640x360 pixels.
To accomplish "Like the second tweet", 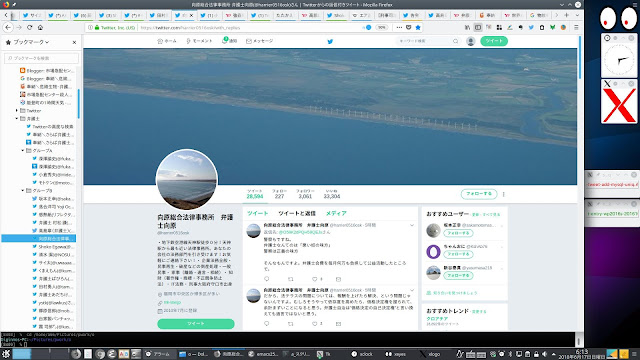I will (315, 324).
